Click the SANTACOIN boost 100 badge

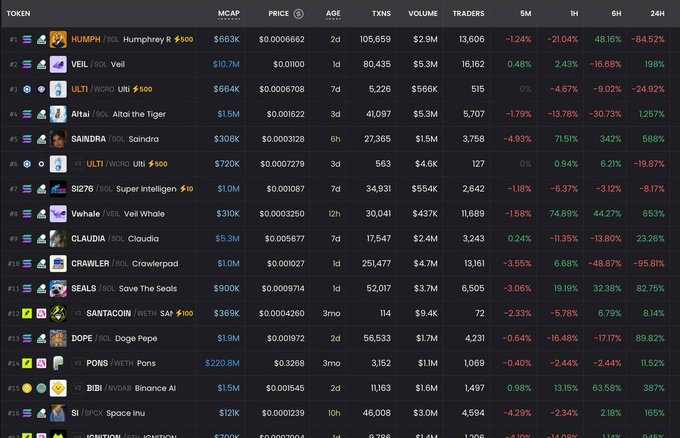pos(184,314)
